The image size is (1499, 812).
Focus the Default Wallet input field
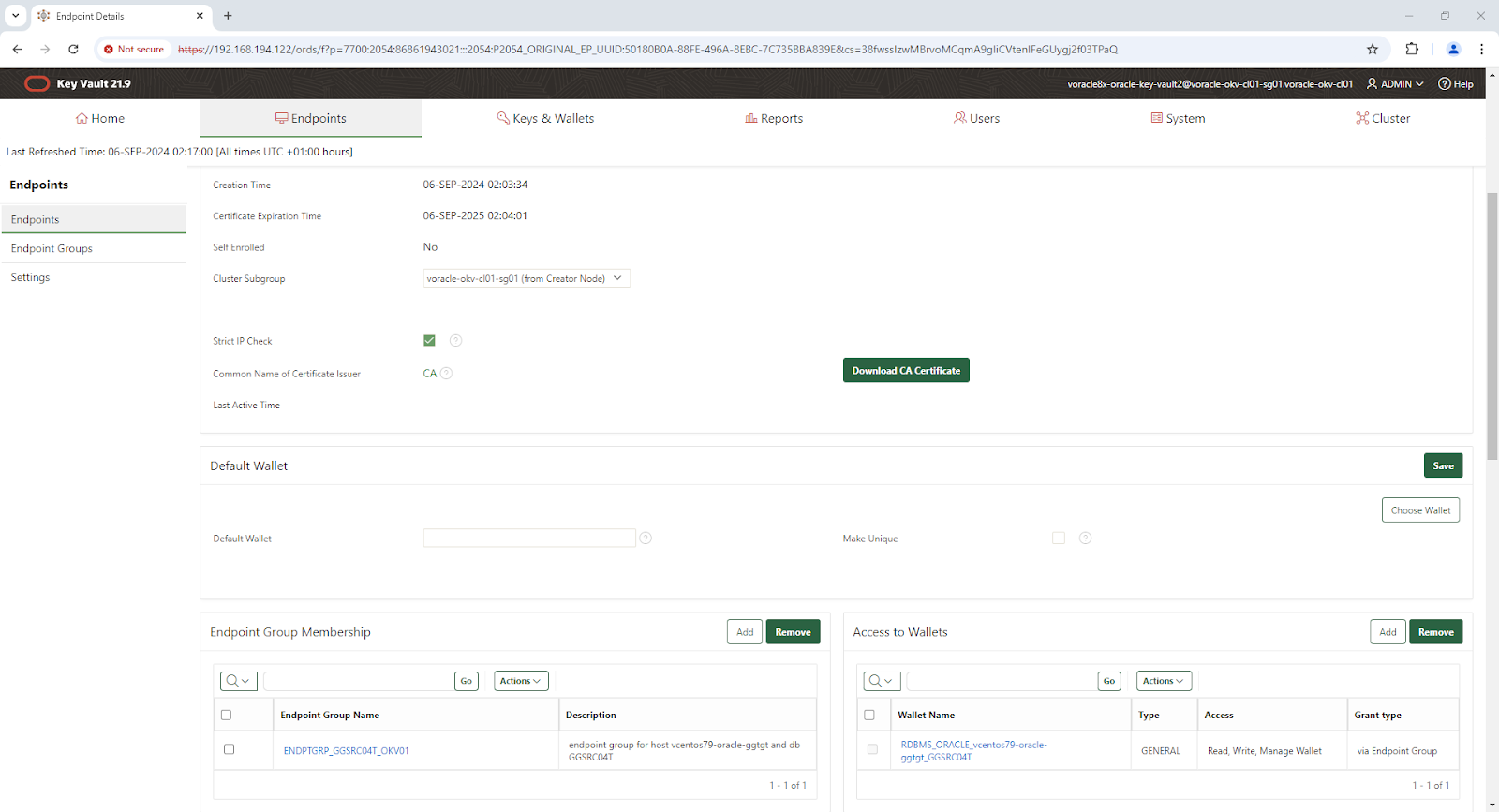529,538
